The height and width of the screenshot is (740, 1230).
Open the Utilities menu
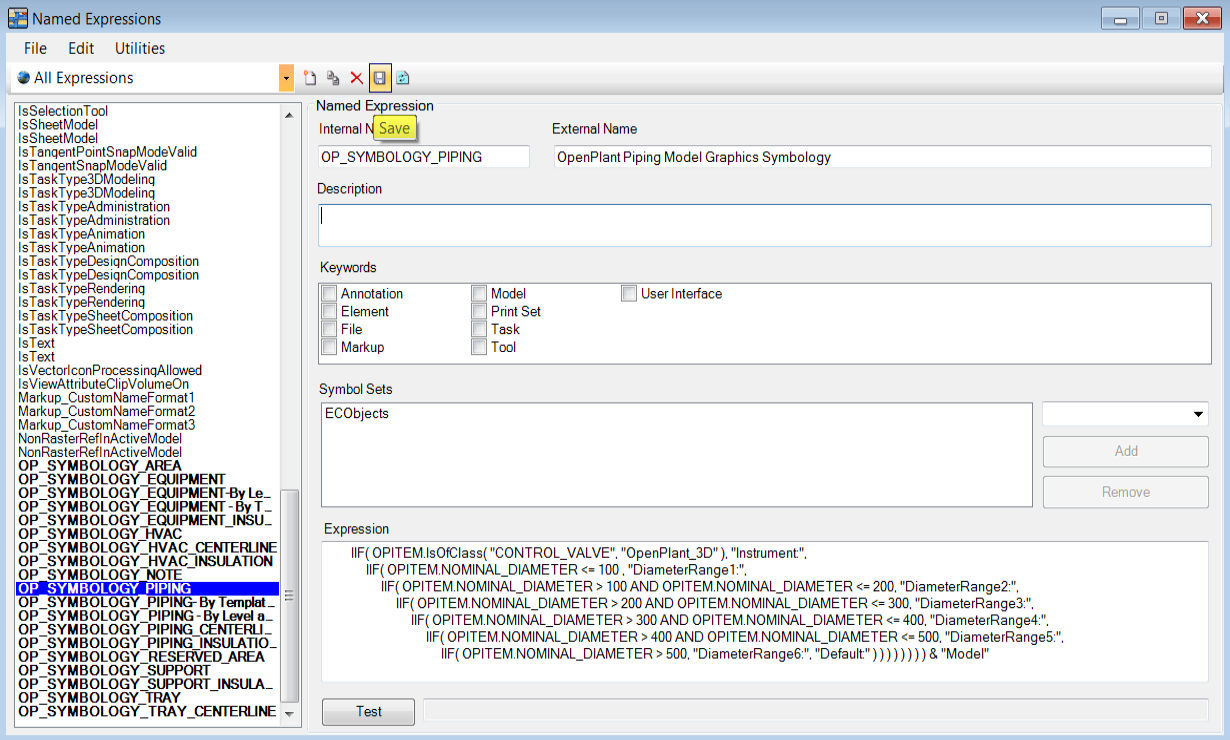click(140, 48)
